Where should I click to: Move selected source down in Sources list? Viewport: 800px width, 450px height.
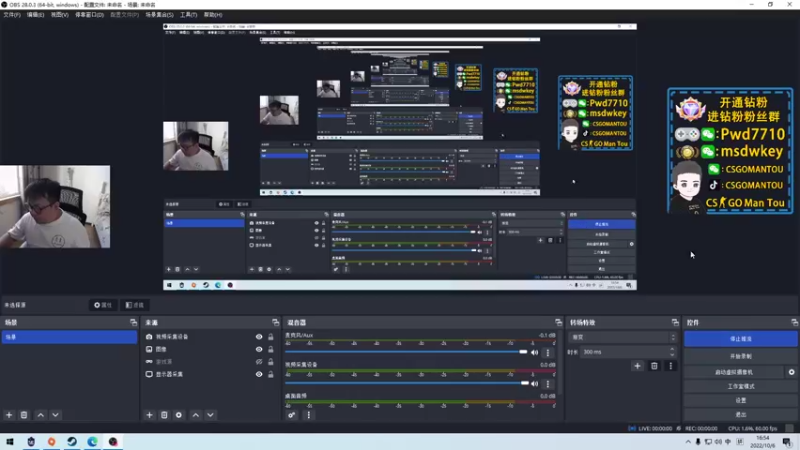210,415
